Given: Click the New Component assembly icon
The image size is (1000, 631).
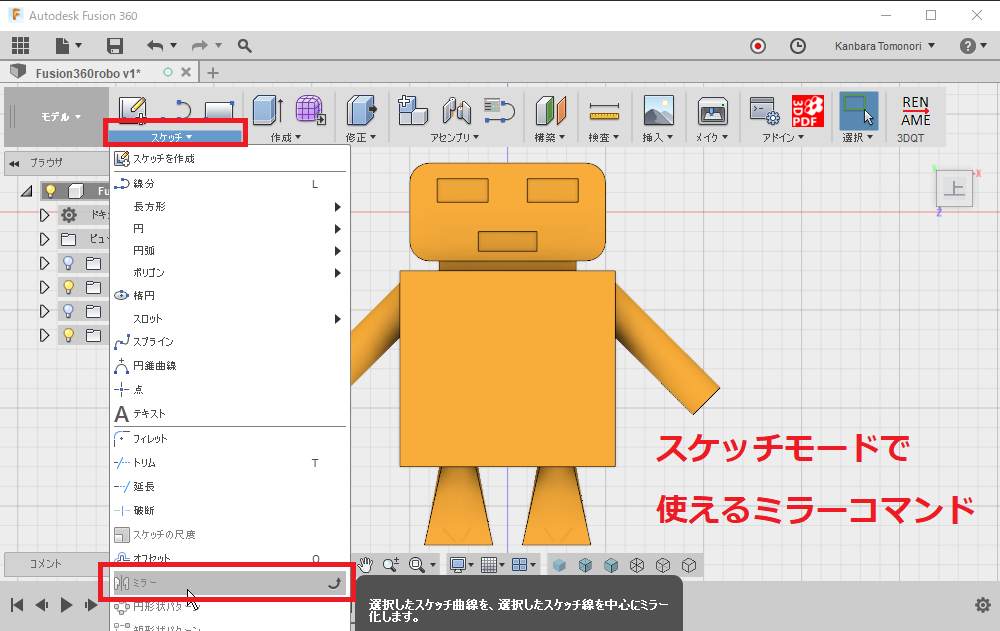Looking at the screenshot, I should [413, 110].
